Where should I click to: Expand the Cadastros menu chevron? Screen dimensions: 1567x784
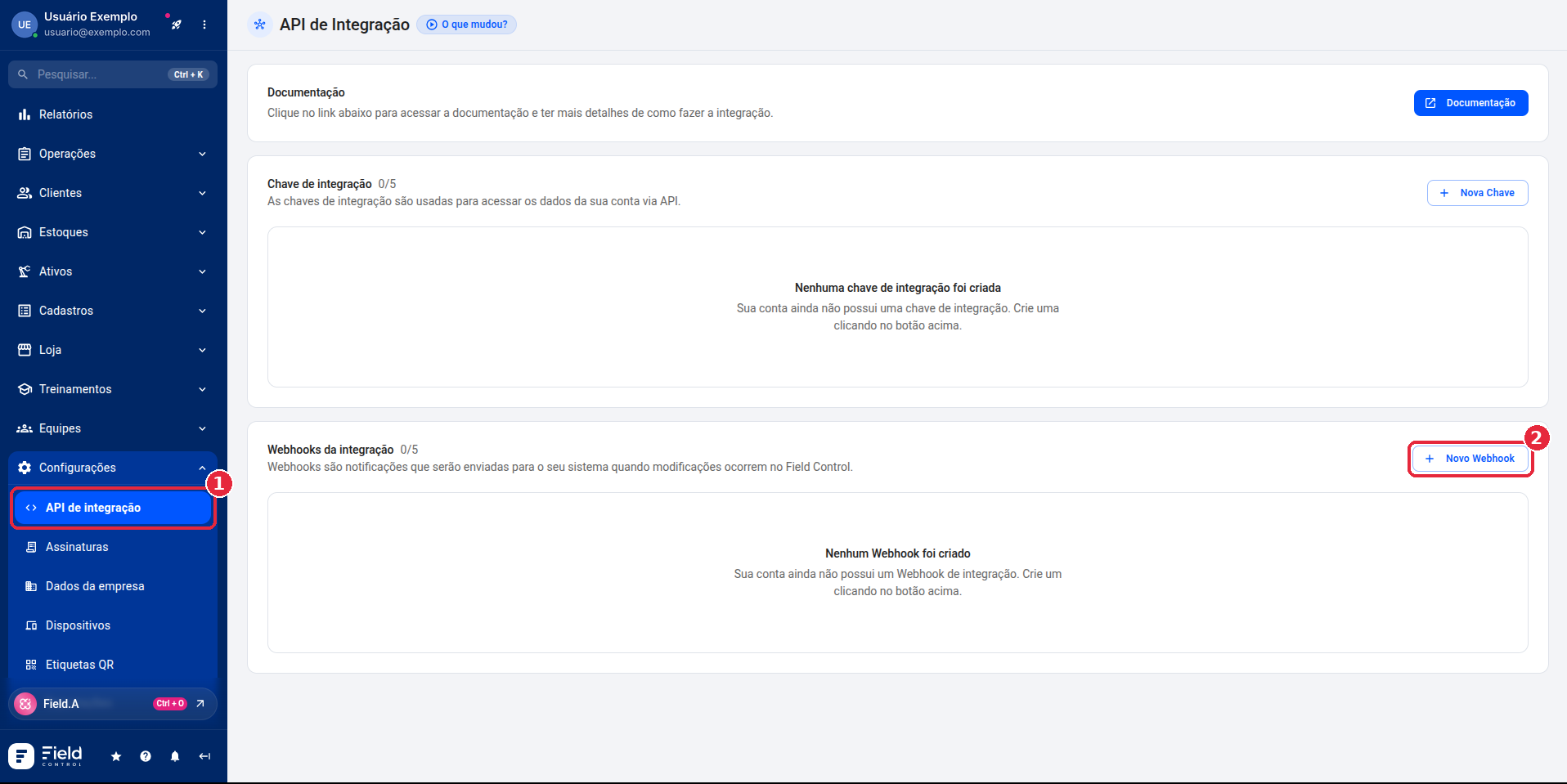(x=202, y=311)
